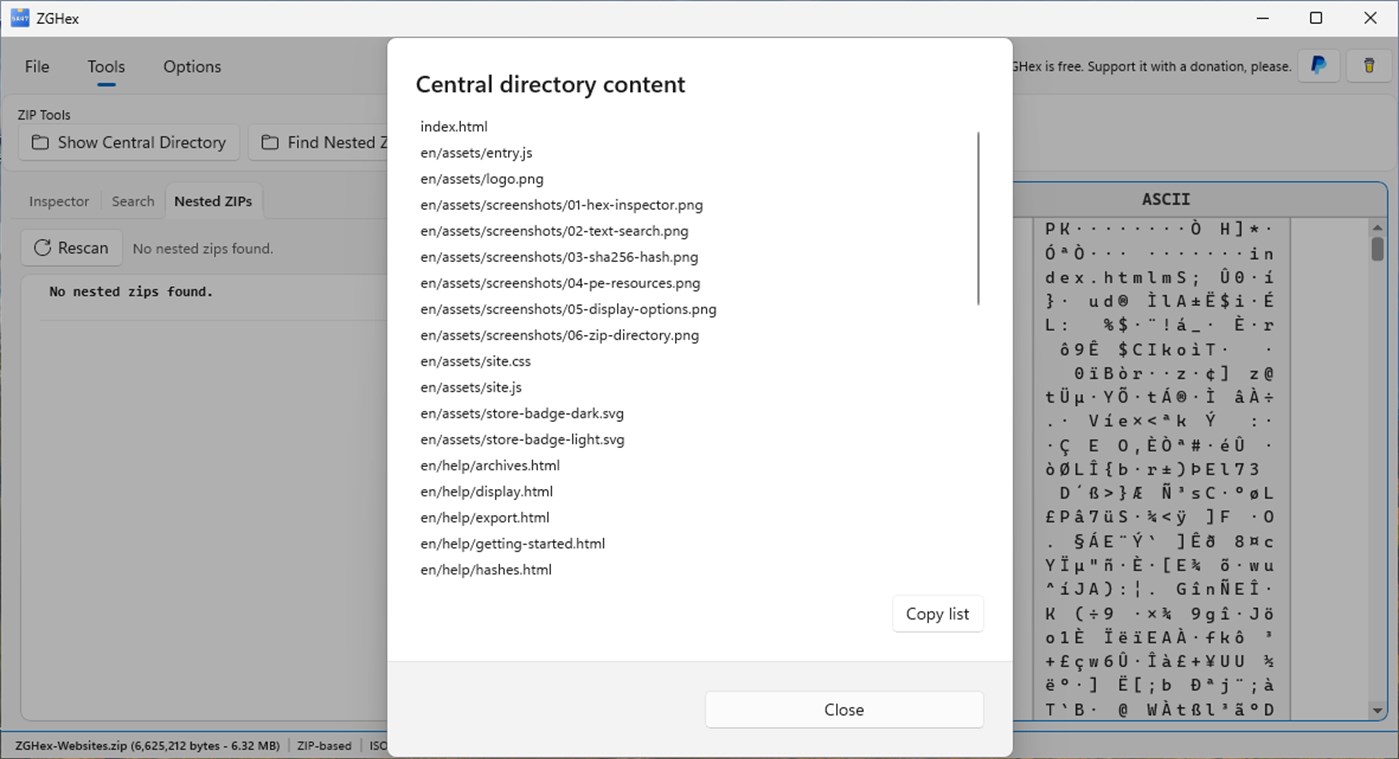Click ZGHex-Websites.zip file size in status bar

[150, 745]
